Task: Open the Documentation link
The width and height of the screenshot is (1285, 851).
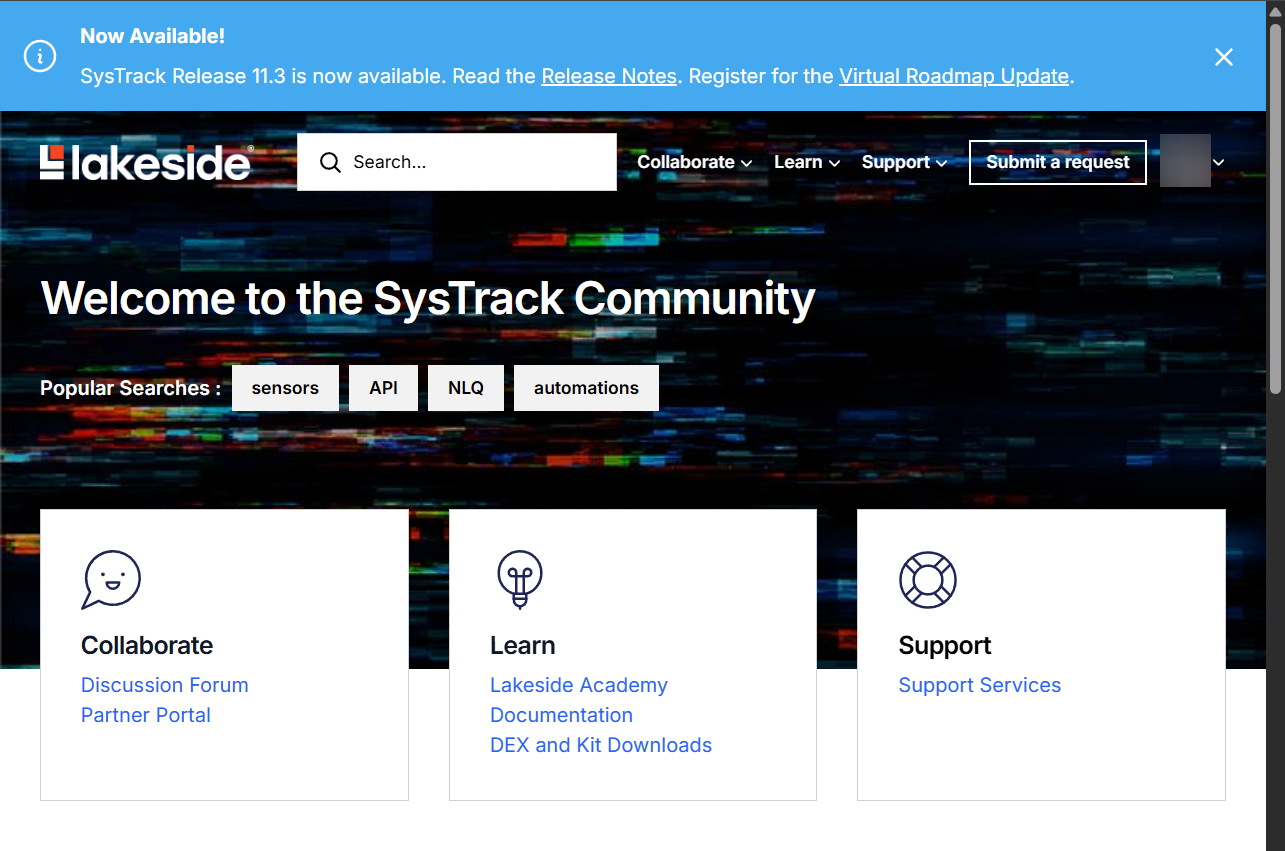Action: [561, 715]
